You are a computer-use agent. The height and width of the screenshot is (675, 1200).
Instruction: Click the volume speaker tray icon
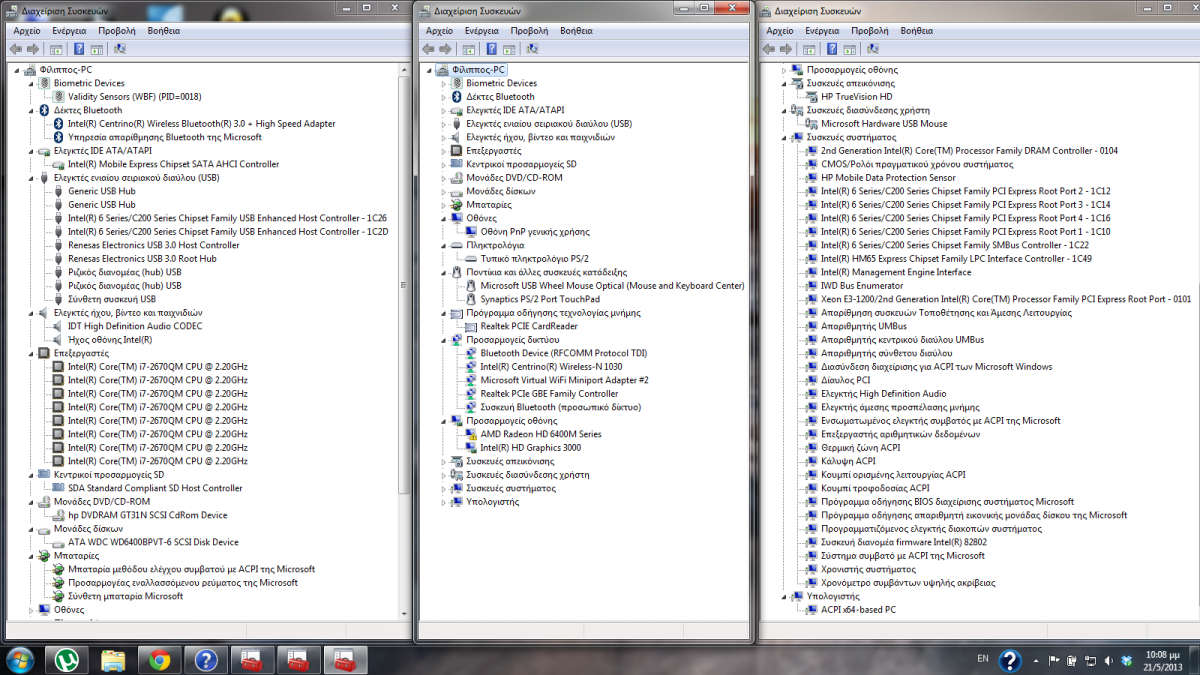click(x=1109, y=661)
